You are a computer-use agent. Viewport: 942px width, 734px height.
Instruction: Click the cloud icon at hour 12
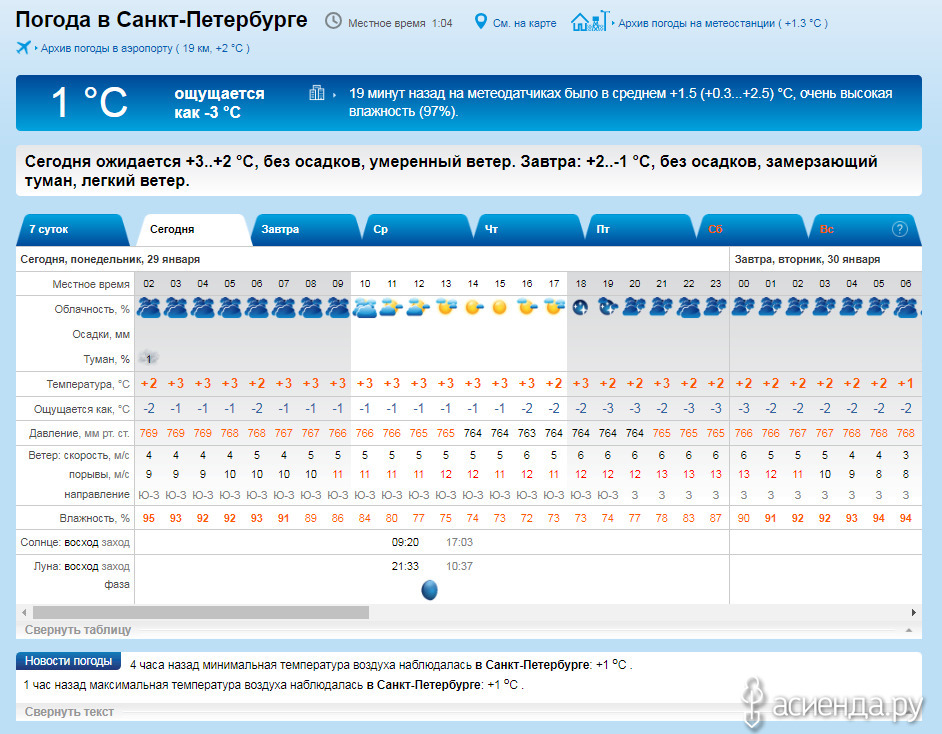pyautogui.click(x=419, y=308)
